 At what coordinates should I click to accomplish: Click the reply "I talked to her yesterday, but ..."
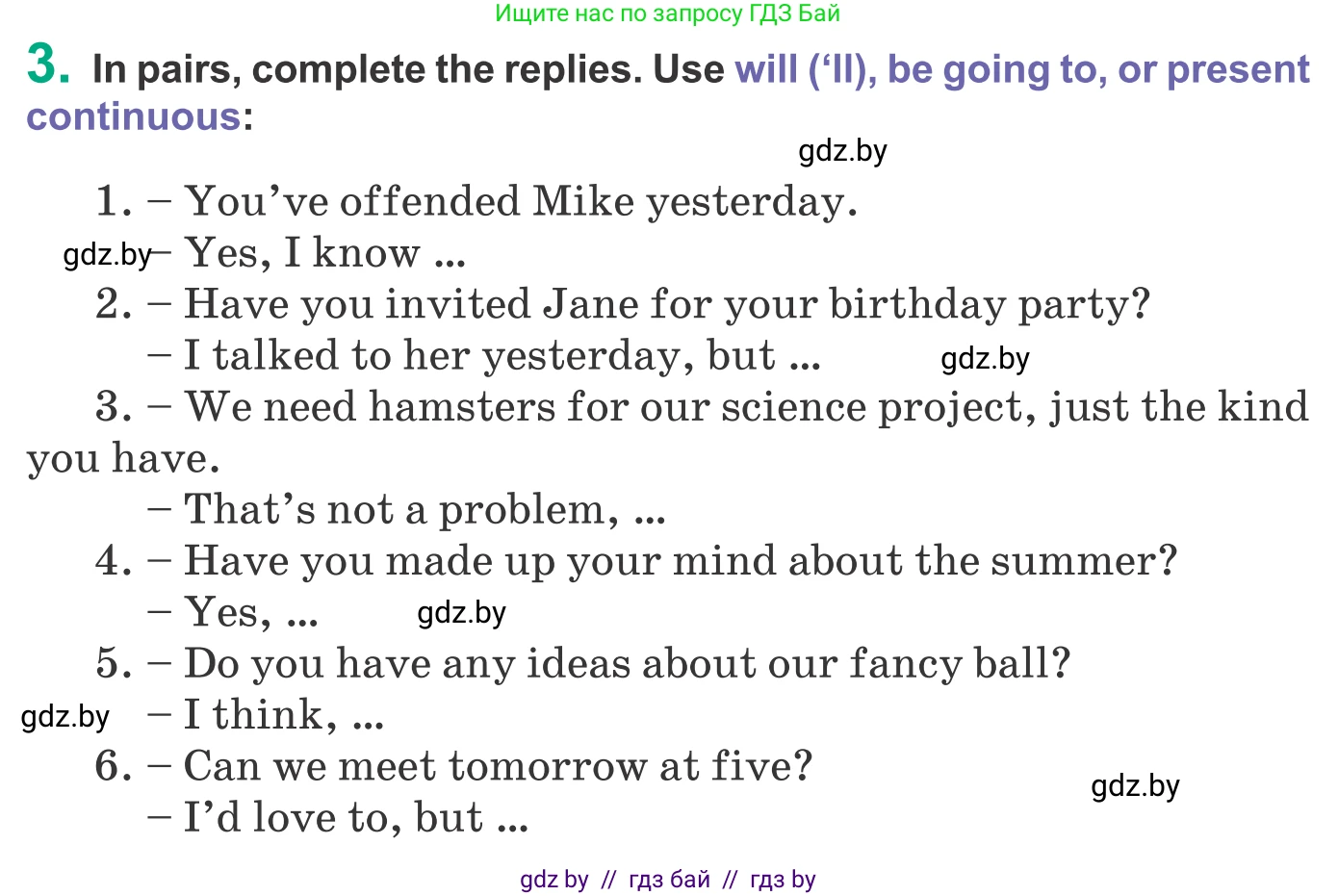502,356
